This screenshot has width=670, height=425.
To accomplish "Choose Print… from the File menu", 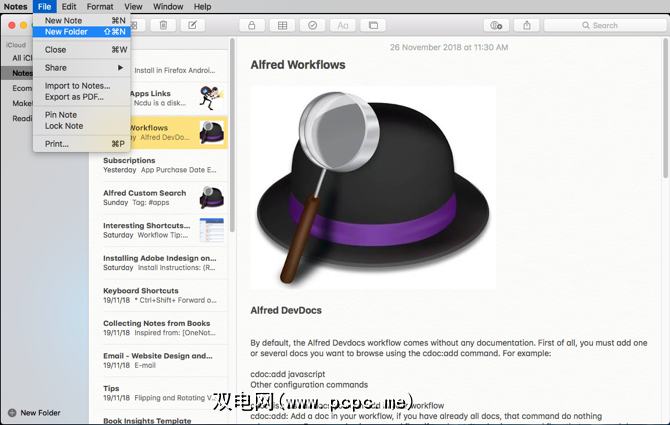I will coord(82,144).
